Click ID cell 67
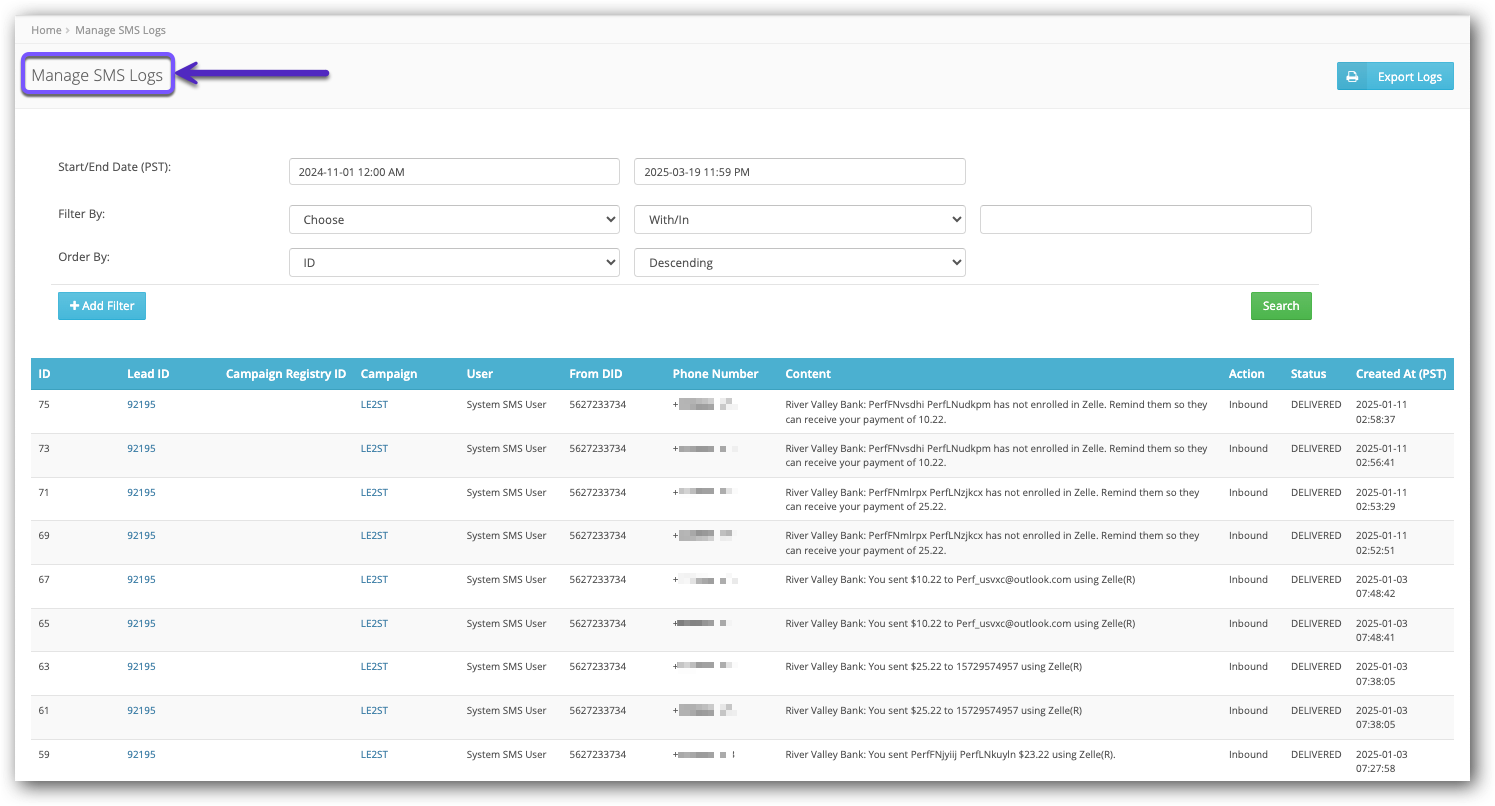This screenshot has width=1495, height=806. coord(44,580)
